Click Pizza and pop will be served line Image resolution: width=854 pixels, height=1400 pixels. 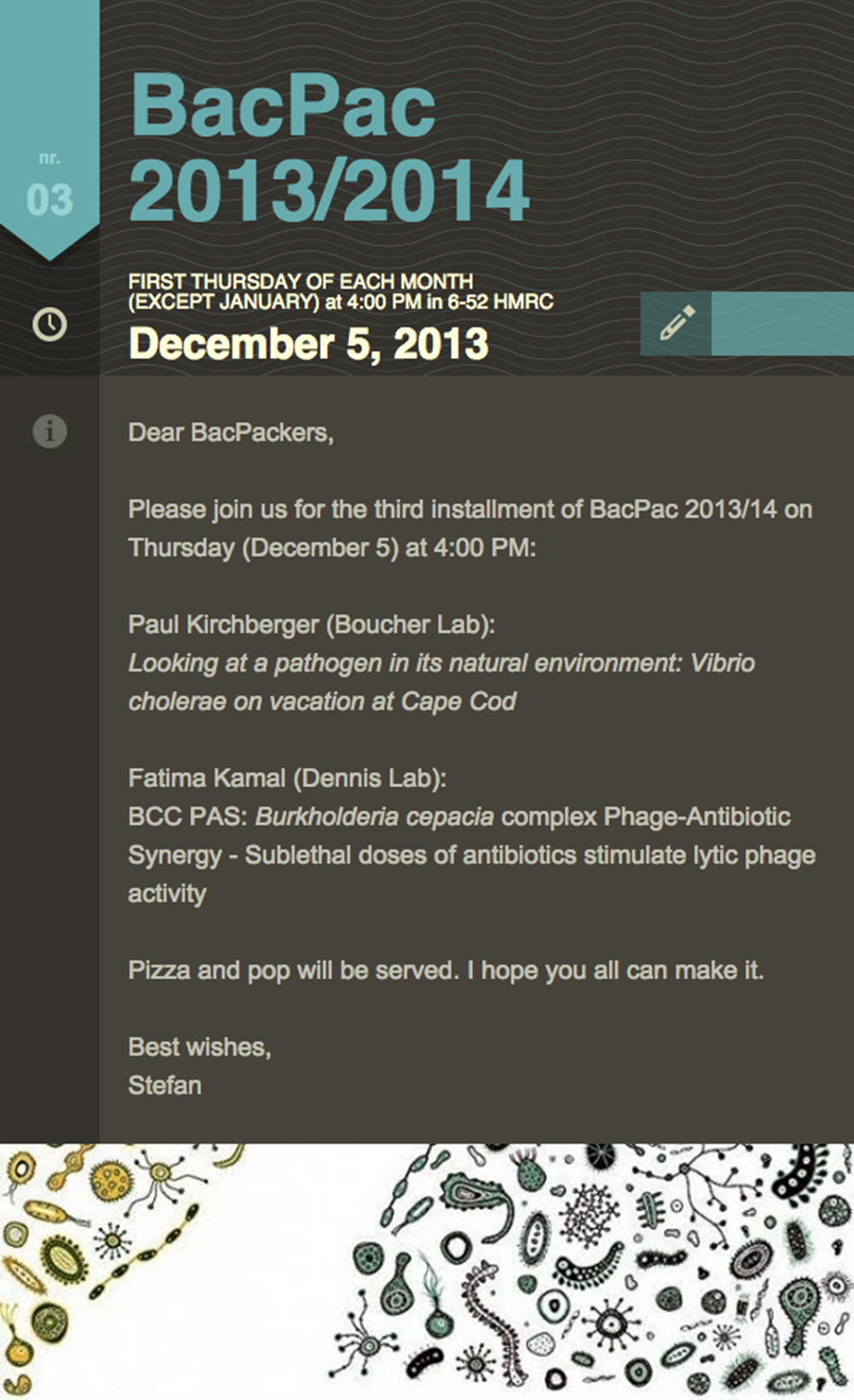click(x=446, y=971)
